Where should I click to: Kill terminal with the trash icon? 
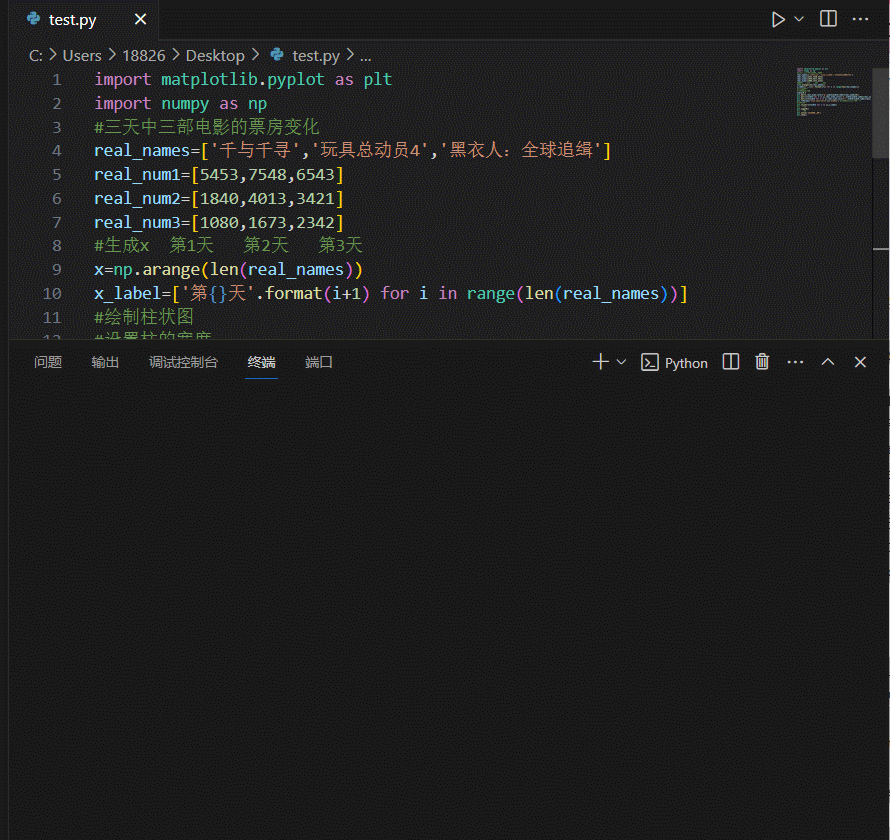point(762,362)
